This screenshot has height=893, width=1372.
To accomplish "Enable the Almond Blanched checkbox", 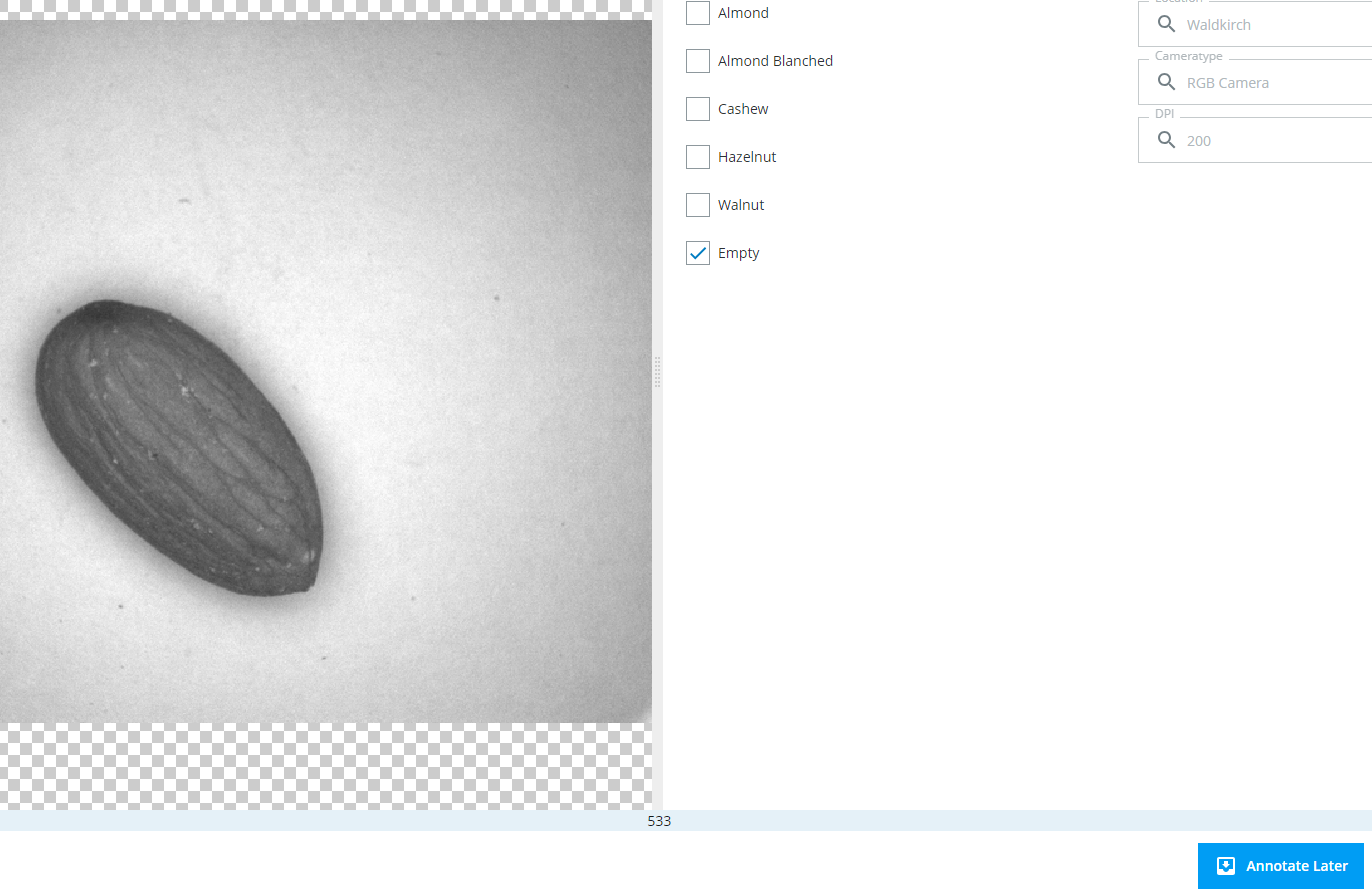I will pos(698,61).
